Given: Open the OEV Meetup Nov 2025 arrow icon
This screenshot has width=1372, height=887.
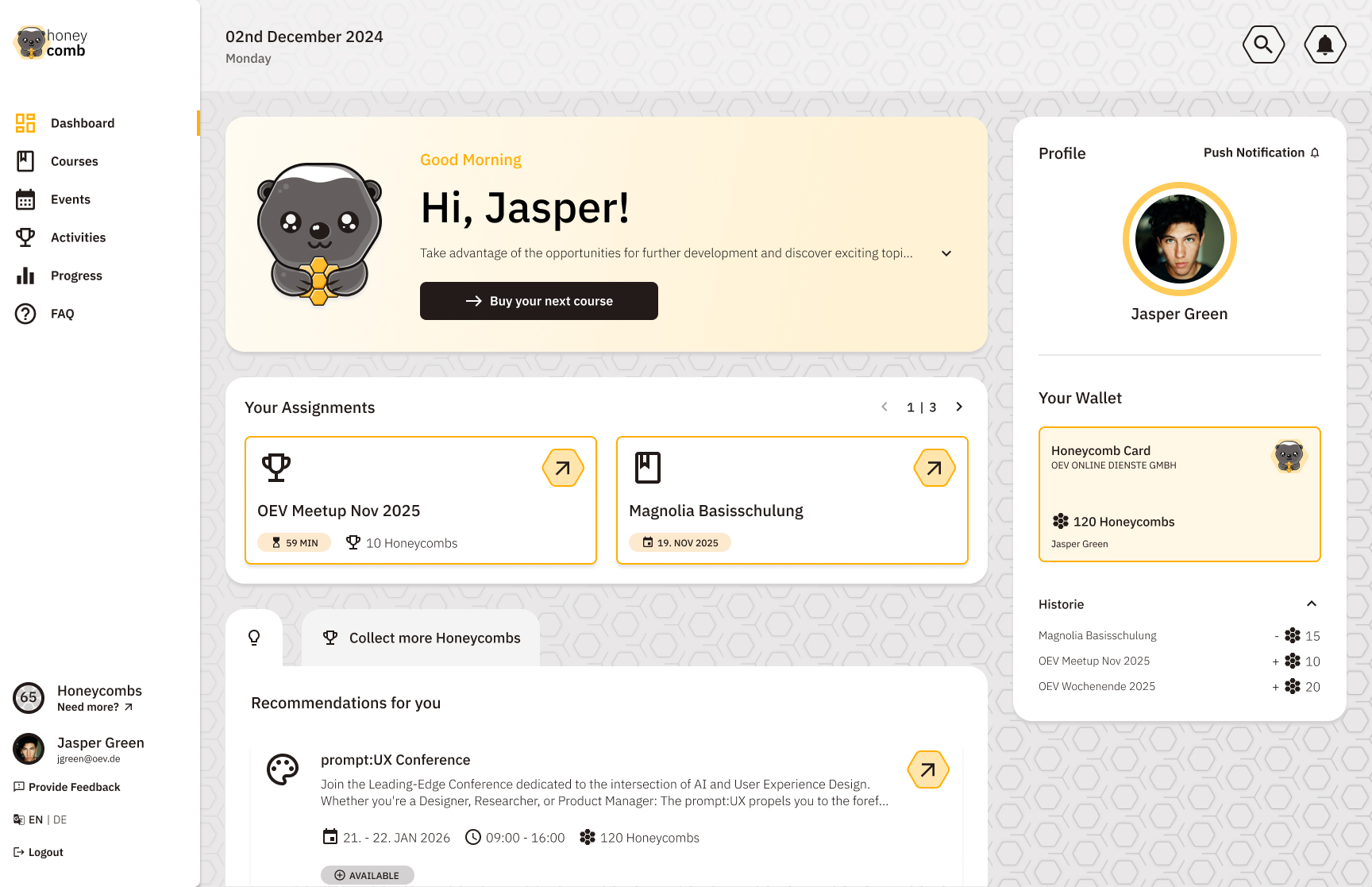Looking at the screenshot, I should click(563, 468).
